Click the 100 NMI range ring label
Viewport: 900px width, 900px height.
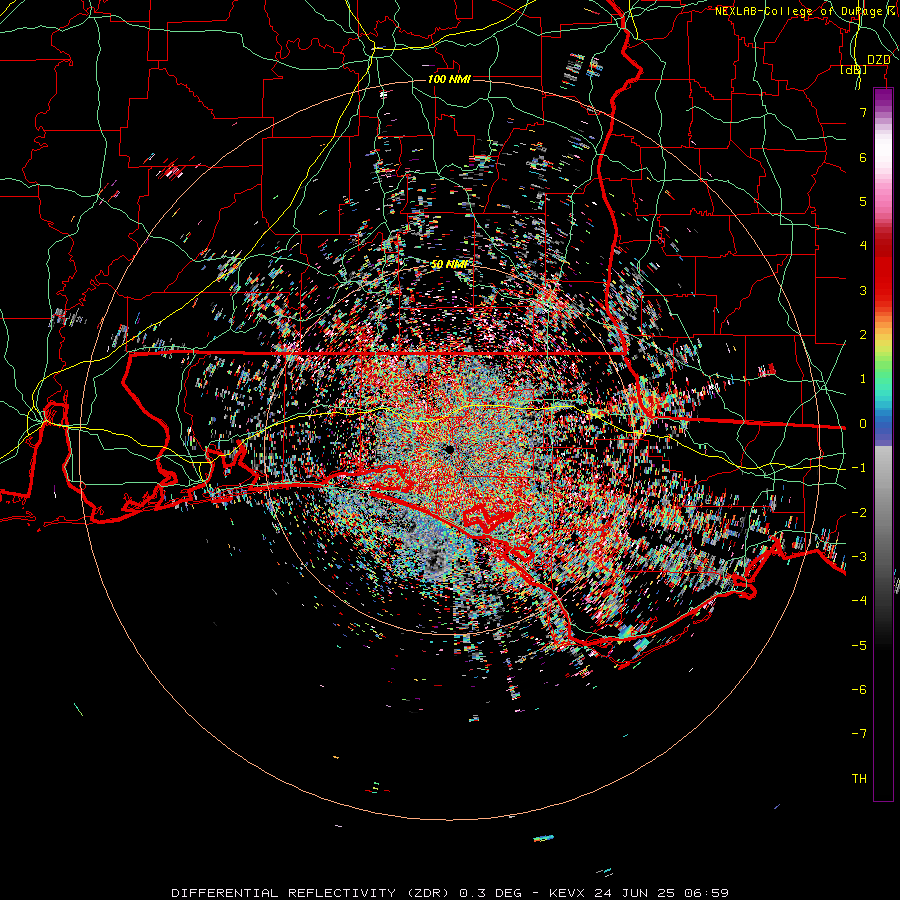[x=449, y=79]
